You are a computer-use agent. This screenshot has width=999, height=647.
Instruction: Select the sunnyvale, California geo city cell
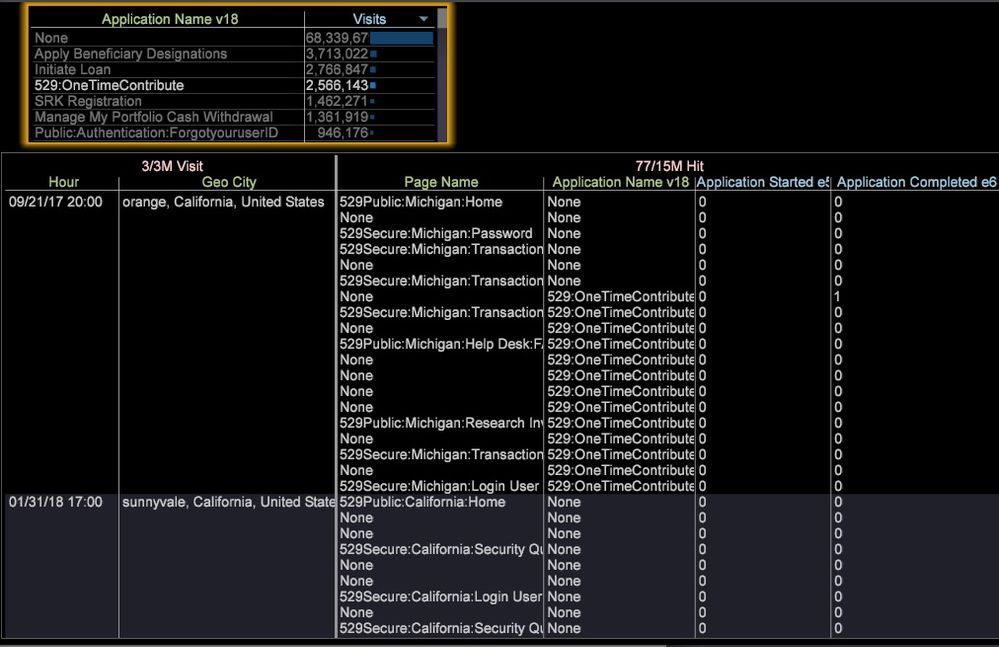[228, 502]
